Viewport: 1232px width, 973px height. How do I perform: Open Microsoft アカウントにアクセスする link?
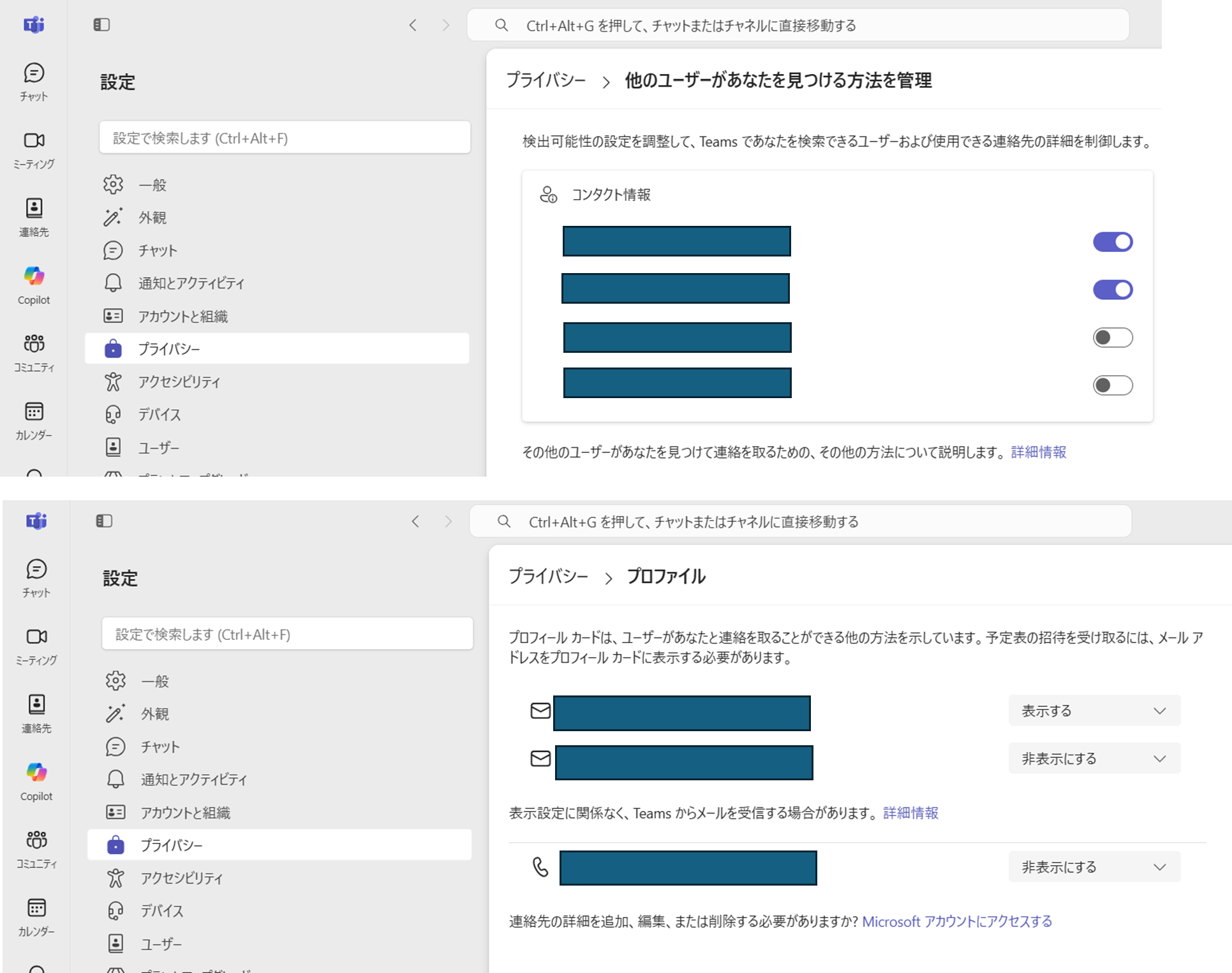click(957, 921)
